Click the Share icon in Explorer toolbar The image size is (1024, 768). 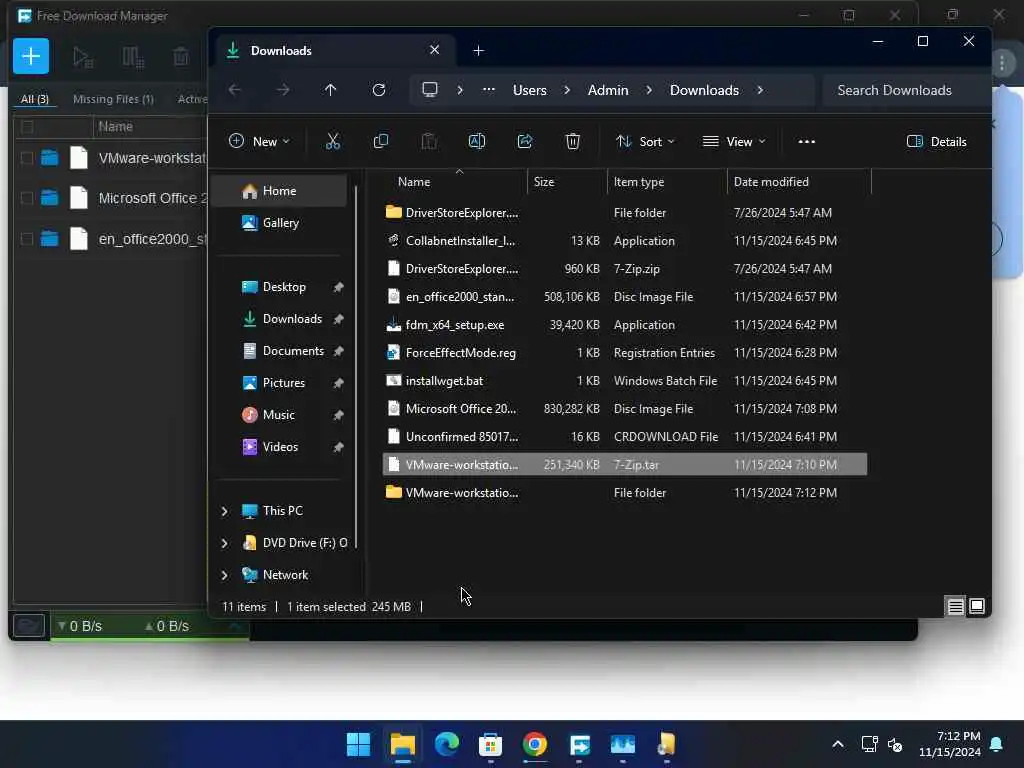525,141
